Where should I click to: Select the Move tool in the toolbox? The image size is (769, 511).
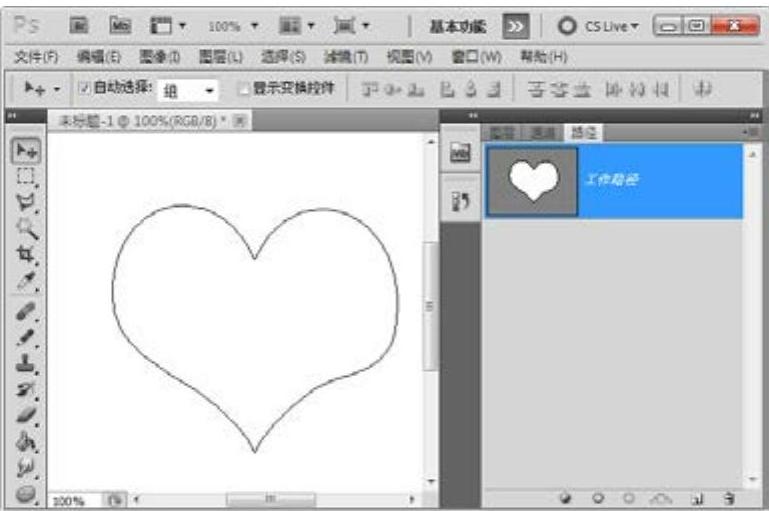[x=24, y=150]
